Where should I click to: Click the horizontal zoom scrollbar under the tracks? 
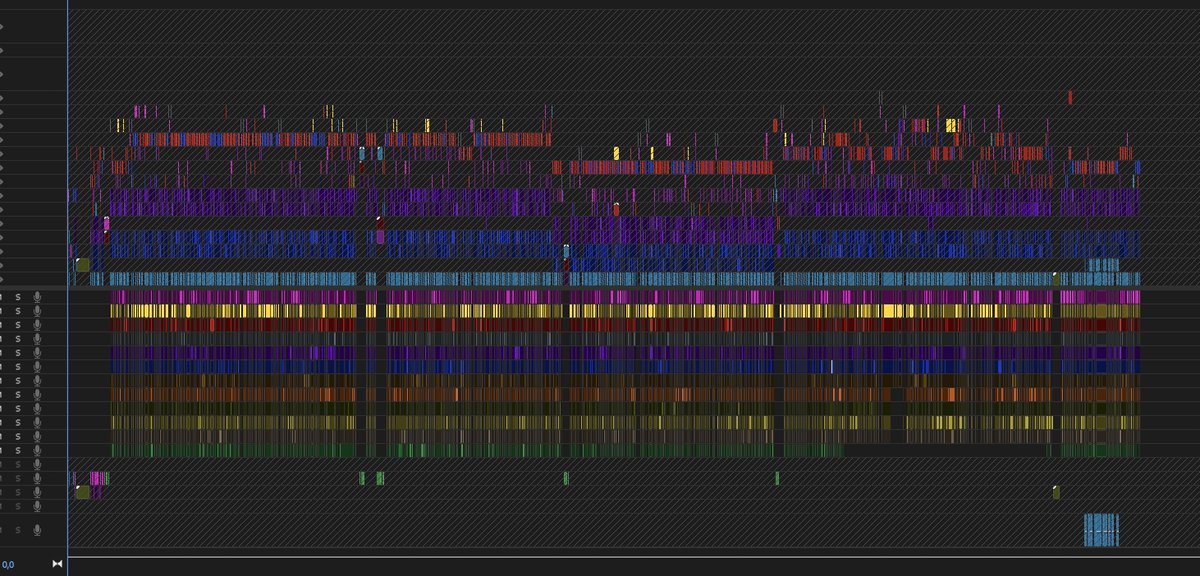tap(634, 557)
